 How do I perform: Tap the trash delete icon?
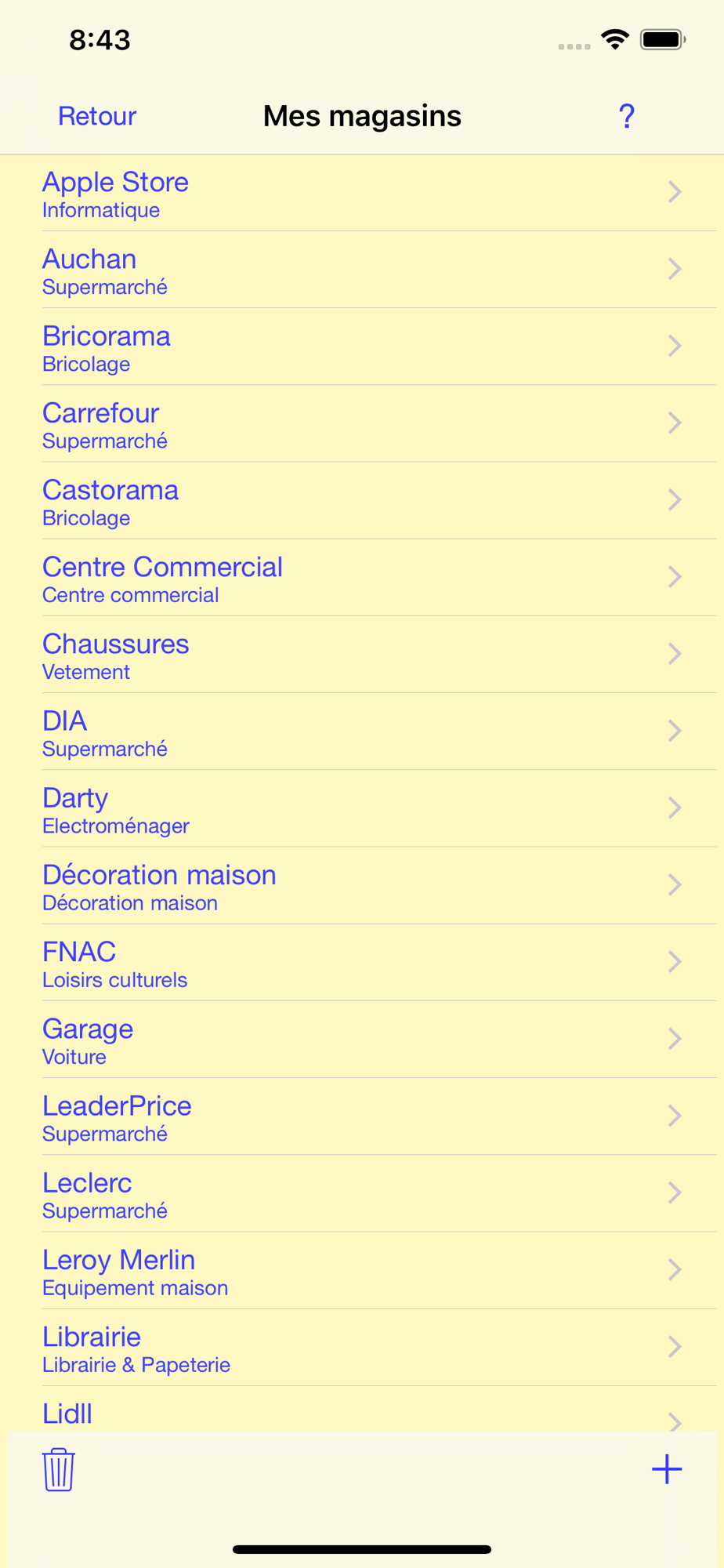click(x=59, y=1469)
